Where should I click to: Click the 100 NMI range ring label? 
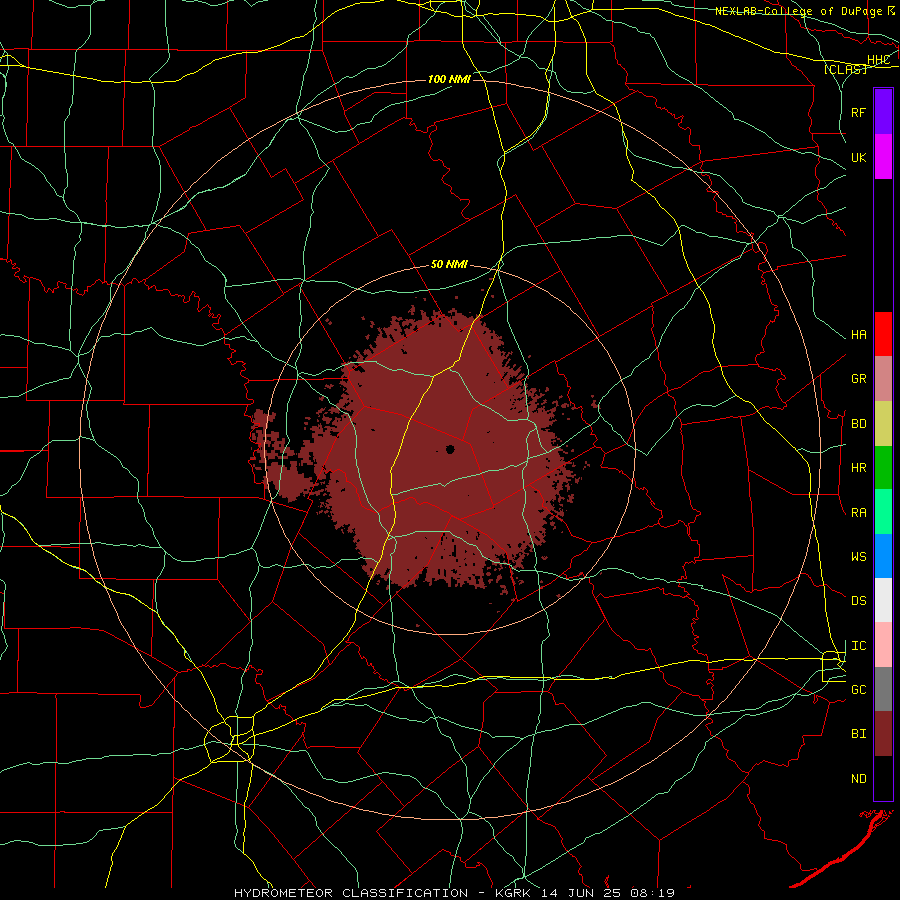[449, 79]
